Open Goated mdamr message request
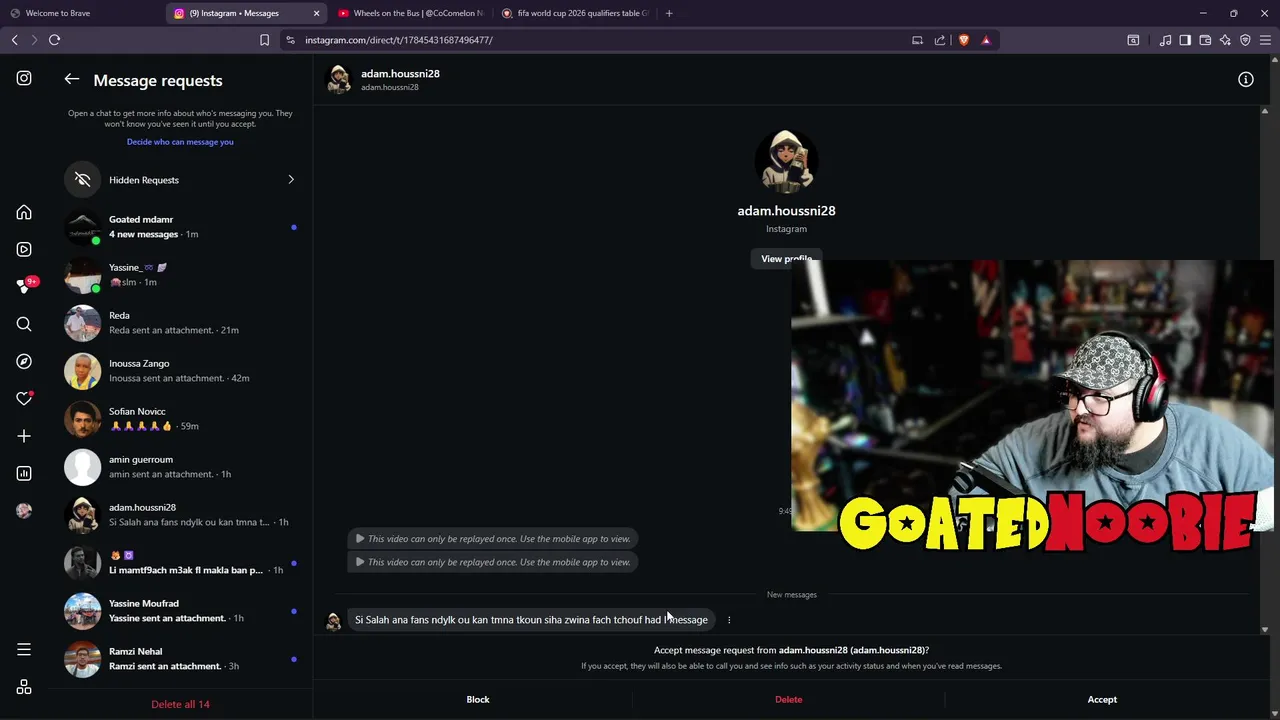Viewport: 1280px width, 720px height. click(180, 227)
